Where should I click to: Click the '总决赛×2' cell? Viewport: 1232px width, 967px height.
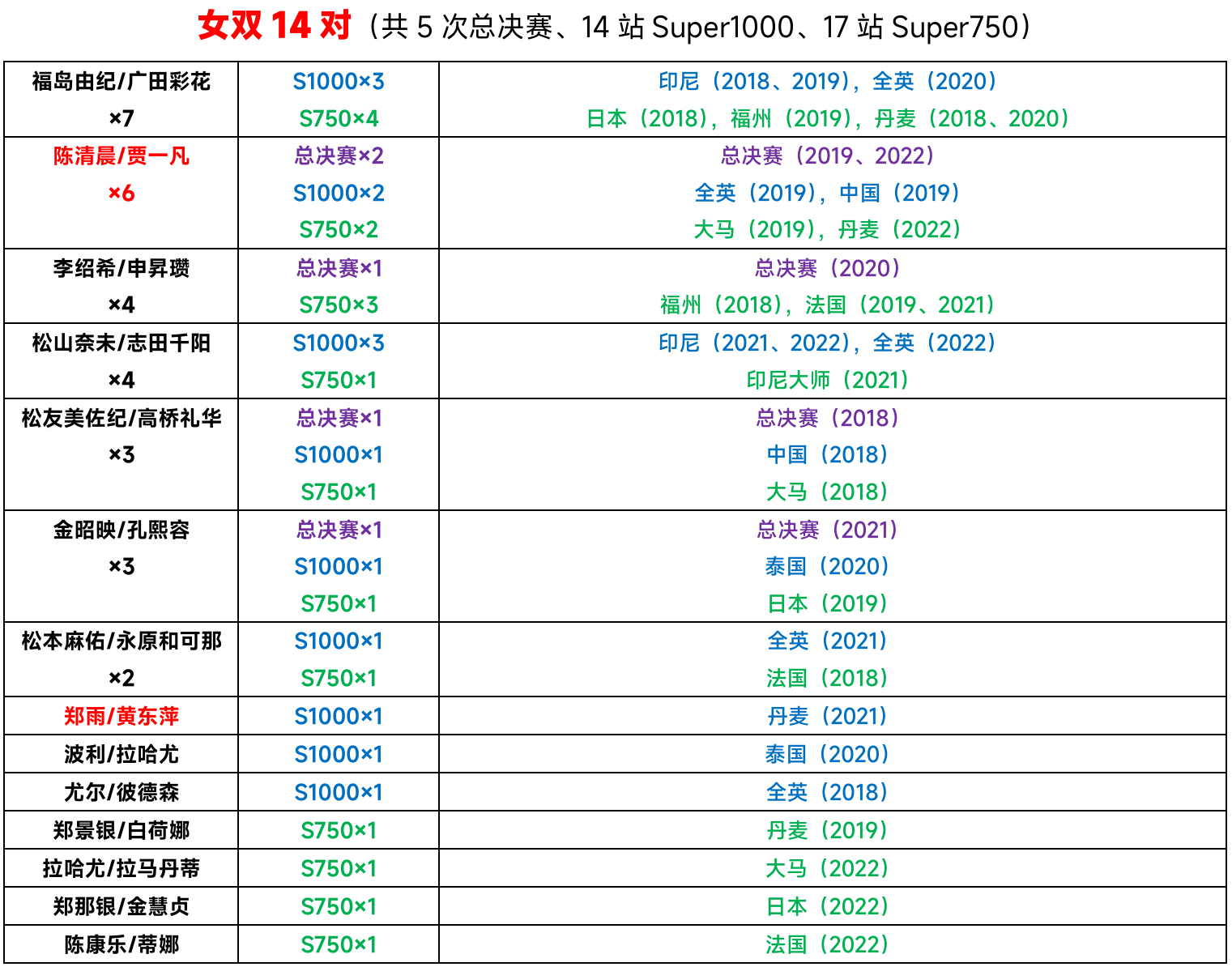tap(339, 155)
